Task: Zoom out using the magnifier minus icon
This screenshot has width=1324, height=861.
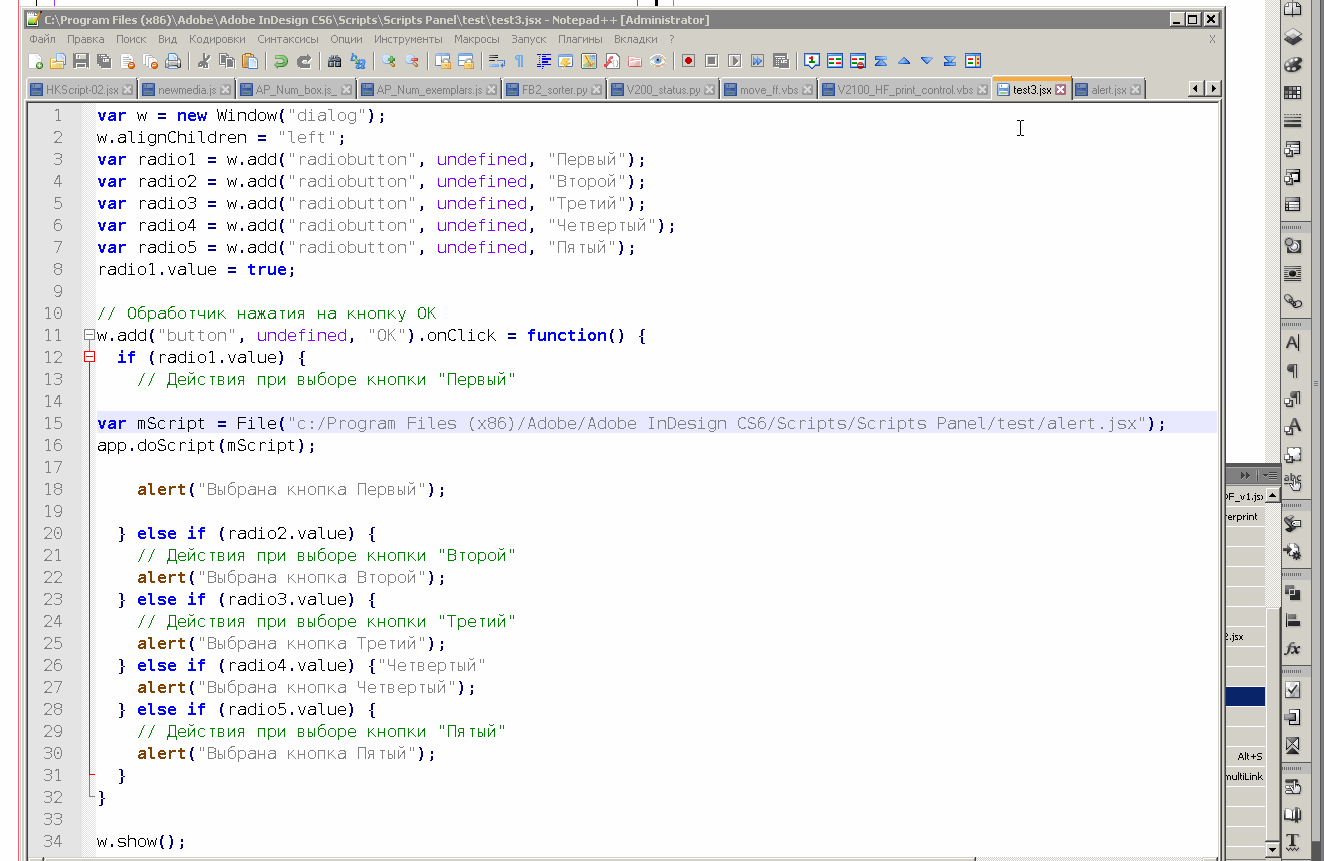Action: 412,61
